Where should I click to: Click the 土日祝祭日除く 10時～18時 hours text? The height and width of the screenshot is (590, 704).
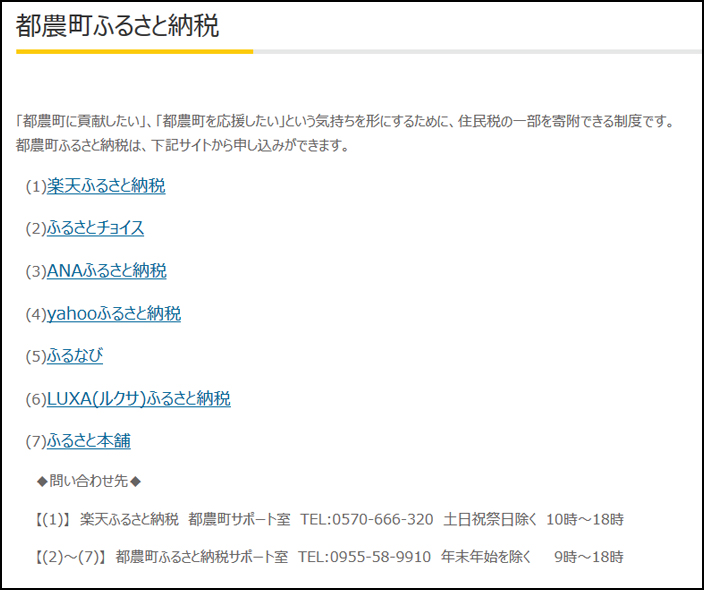533,520
